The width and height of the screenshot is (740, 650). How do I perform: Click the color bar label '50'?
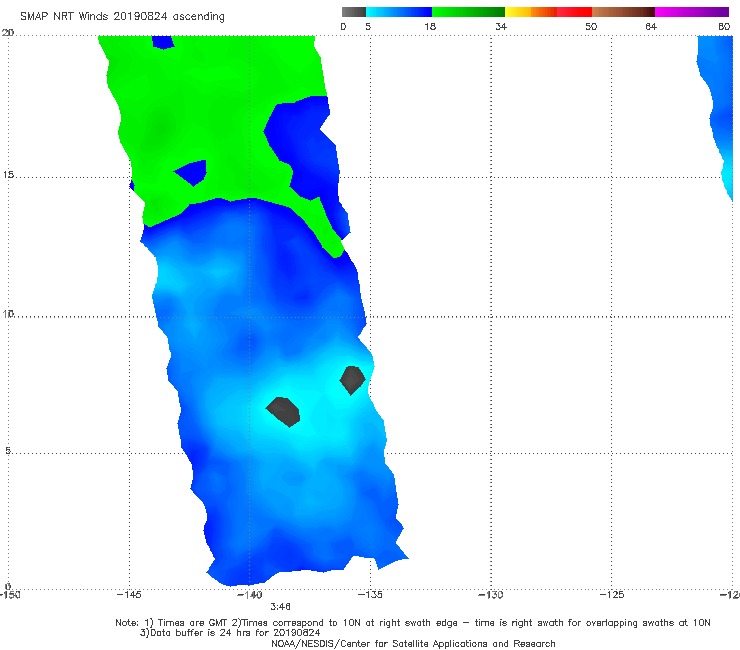[591, 26]
